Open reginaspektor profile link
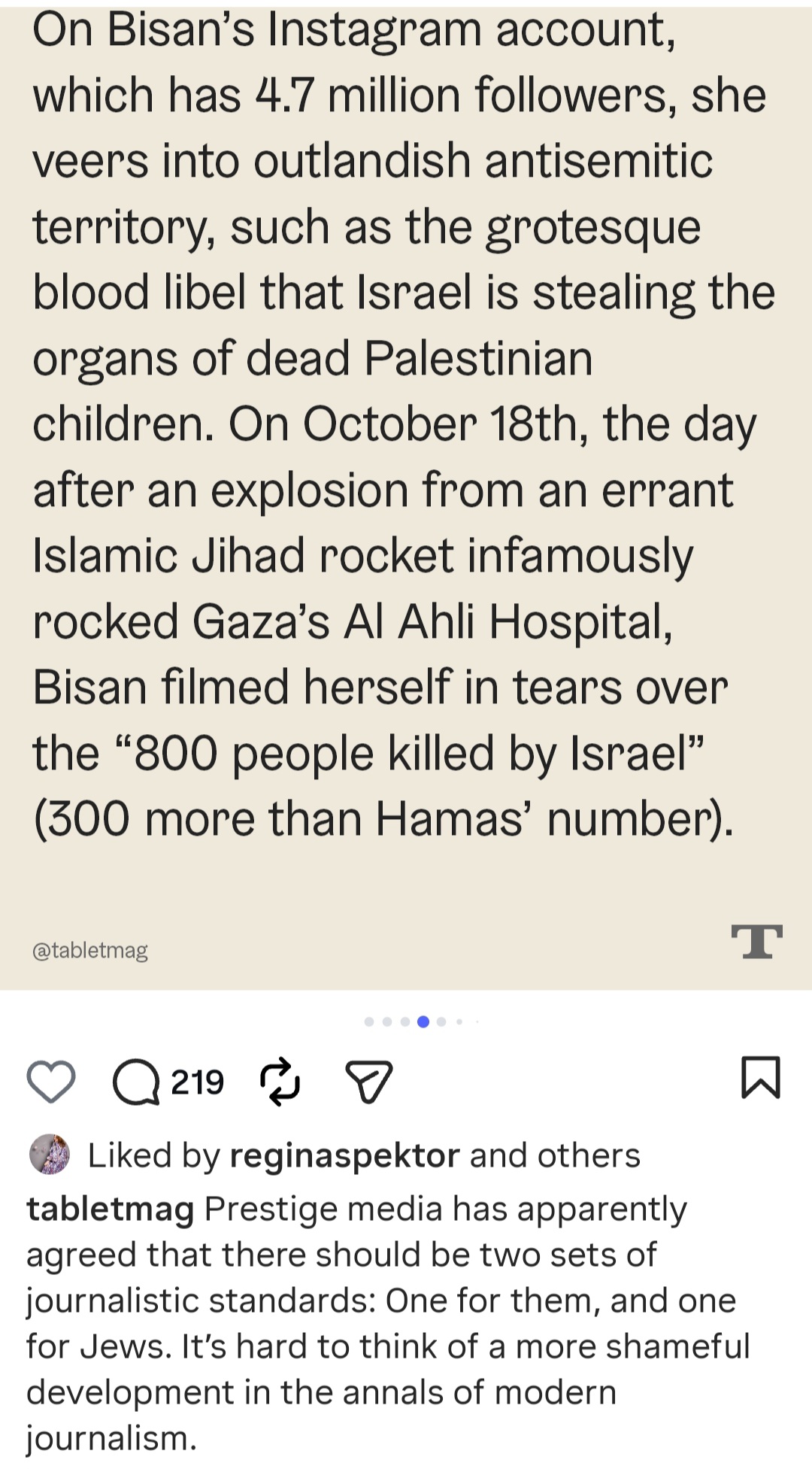This screenshot has height=1469, width=812. [x=344, y=1155]
